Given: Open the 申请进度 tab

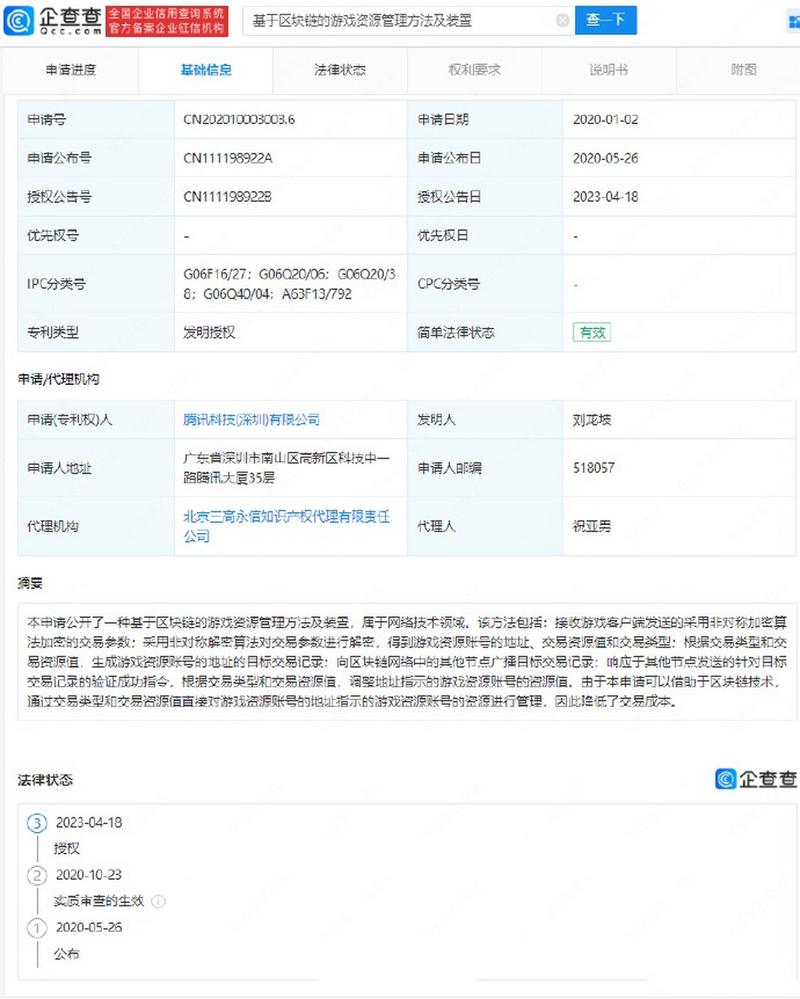Looking at the screenshot, I should tap(71, 70).
